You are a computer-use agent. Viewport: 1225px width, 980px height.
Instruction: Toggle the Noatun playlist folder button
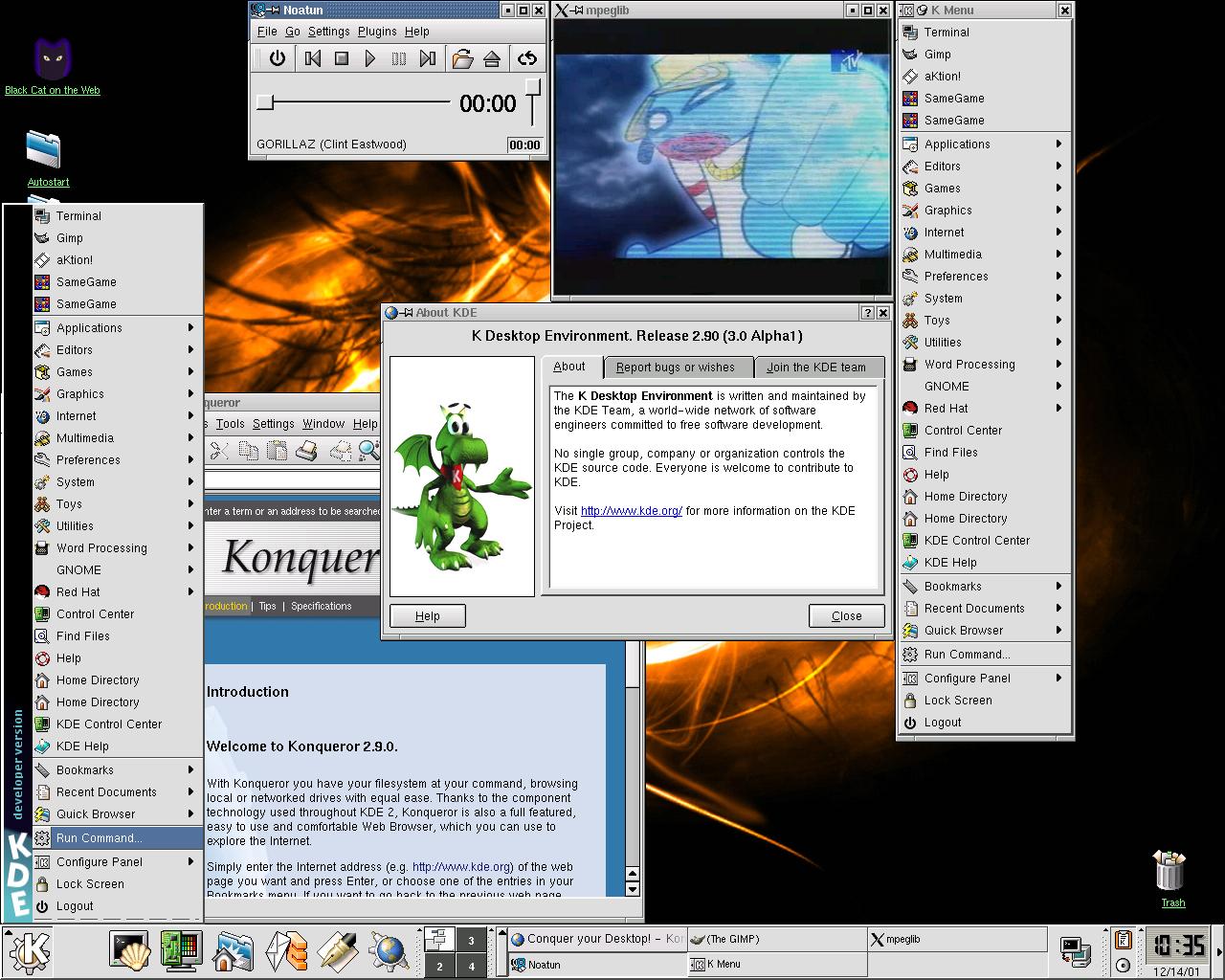click(462, 59)
